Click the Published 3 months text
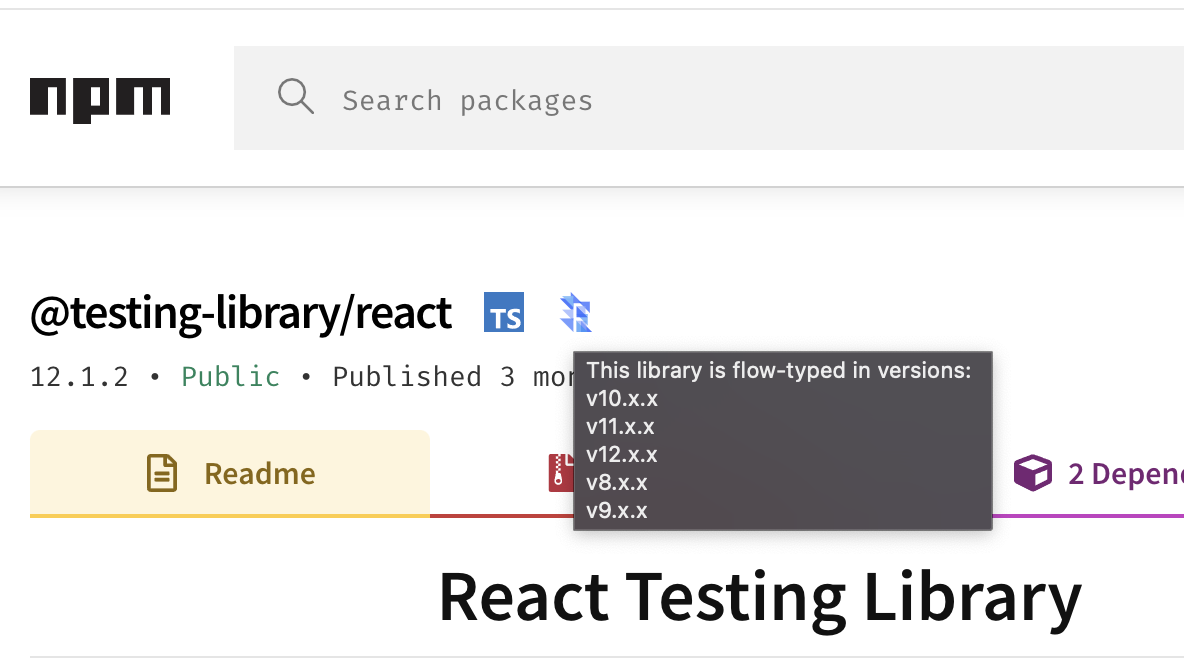Image resolution: width=1184 pixels, height=662 pixels. coord(453,377)
